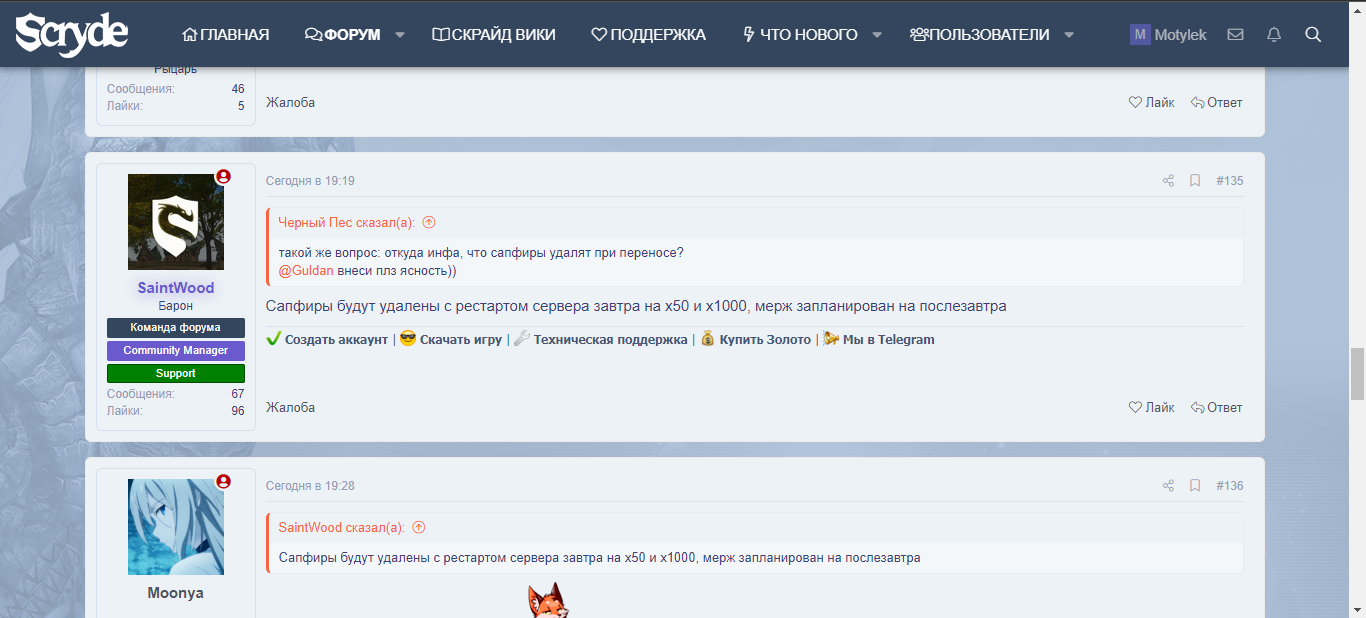Image resolution: width=1366 pixels, height=618 pixels.
Task: Open the notifications bell icon
Action: click(1273, 34)
